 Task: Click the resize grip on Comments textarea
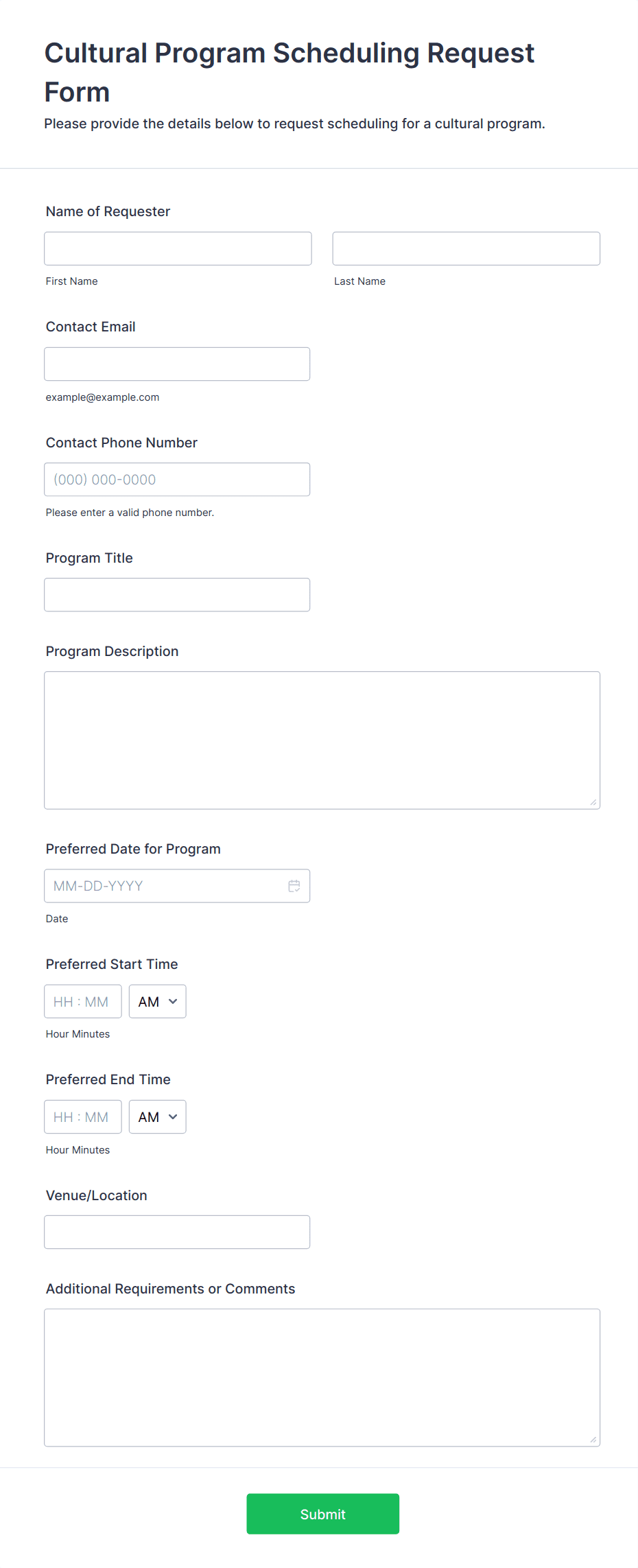[594, 1438]
